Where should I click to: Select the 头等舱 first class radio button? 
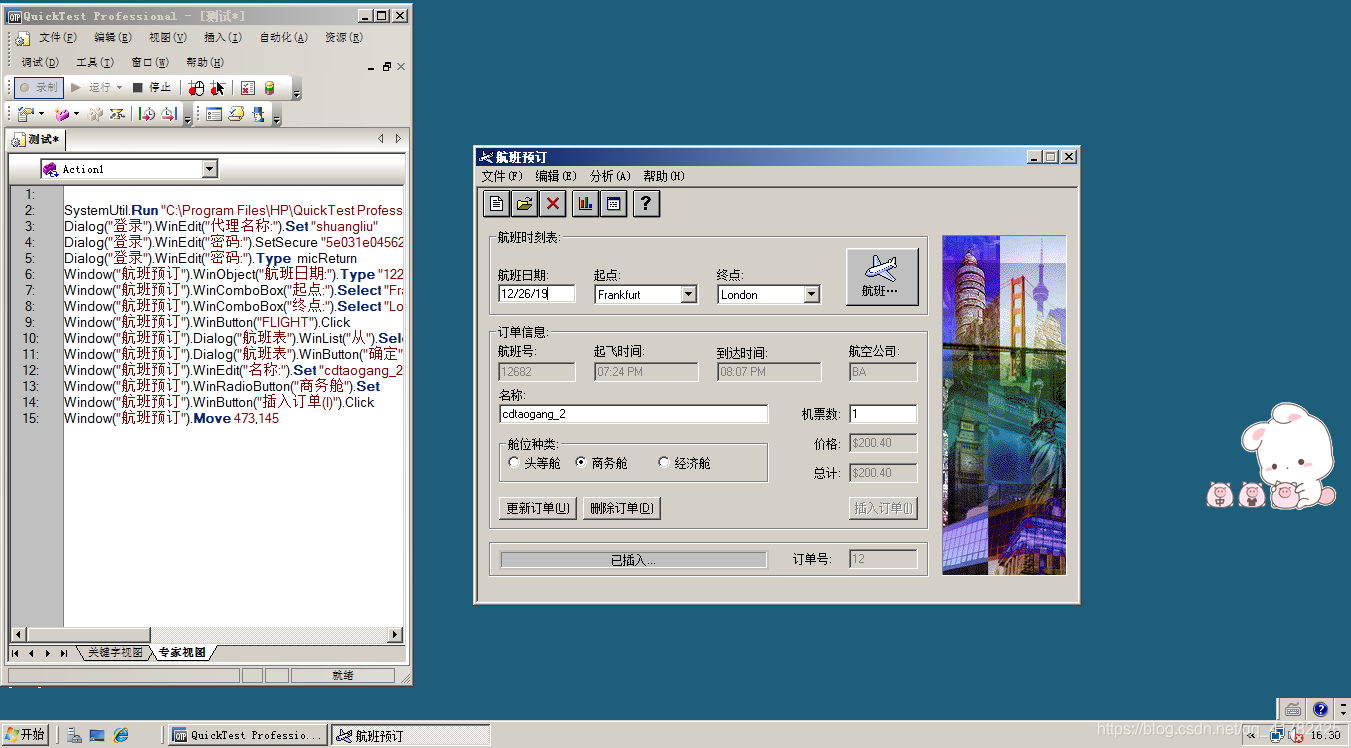514,461
